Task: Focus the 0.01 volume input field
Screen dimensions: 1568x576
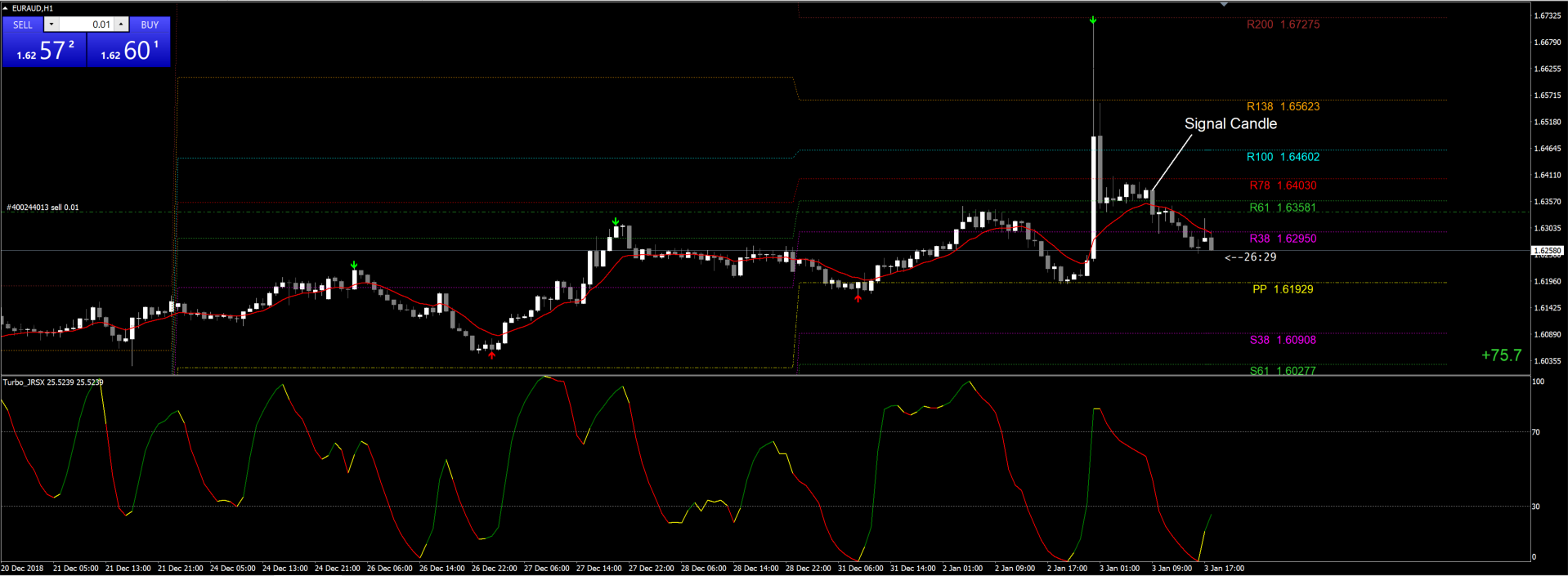Action: pyautogui.click(x=87, y=25)
